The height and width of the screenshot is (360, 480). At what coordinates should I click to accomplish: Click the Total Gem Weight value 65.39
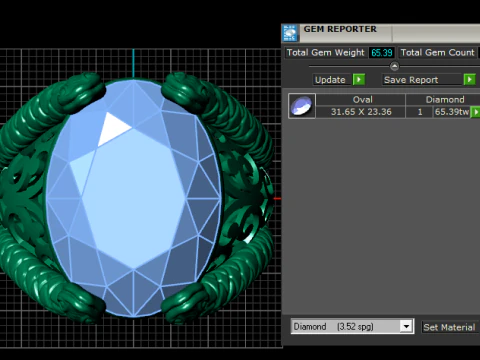pos(382,53)
